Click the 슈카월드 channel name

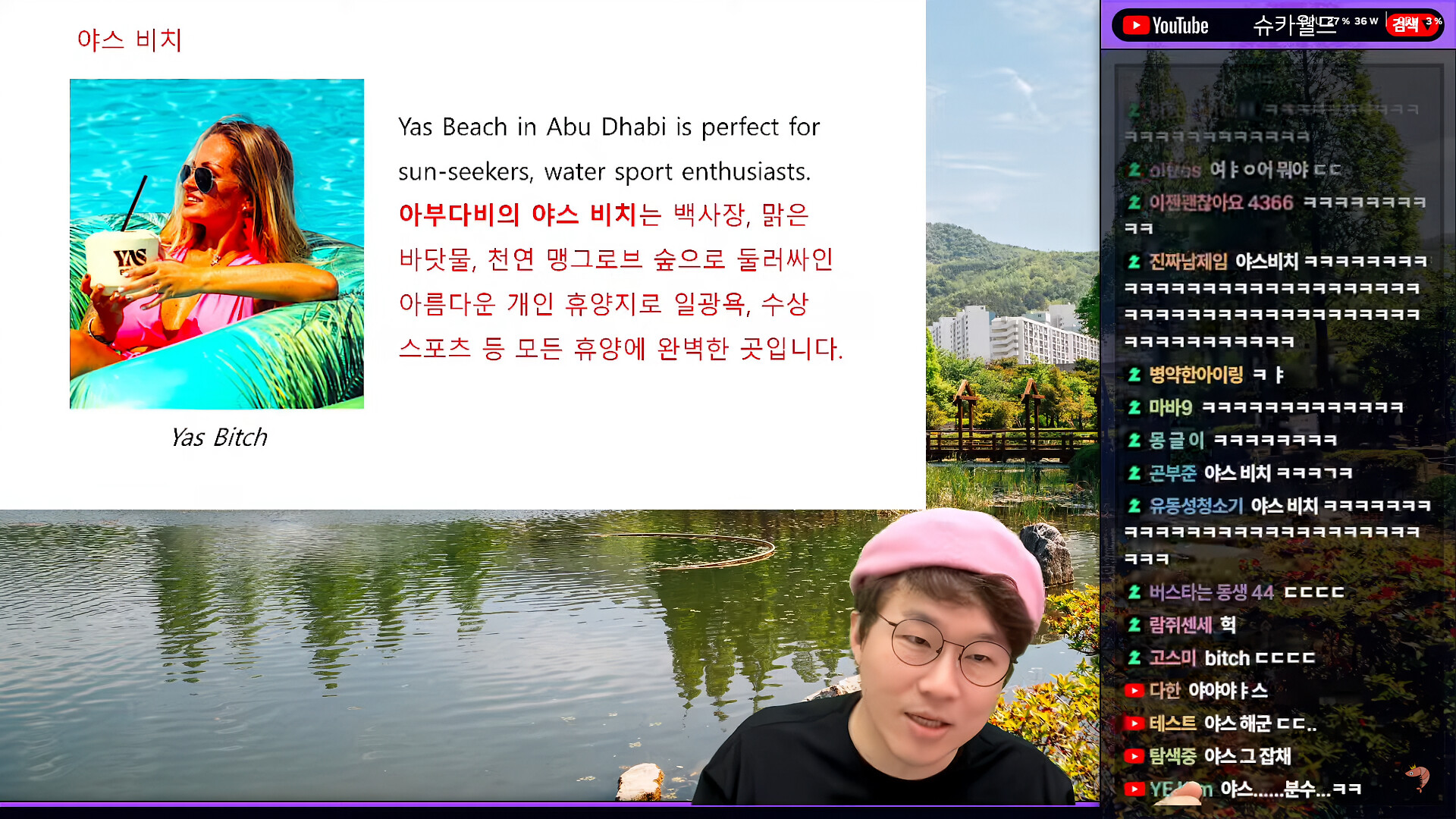pyautogui.click(x=1294, y=26)
